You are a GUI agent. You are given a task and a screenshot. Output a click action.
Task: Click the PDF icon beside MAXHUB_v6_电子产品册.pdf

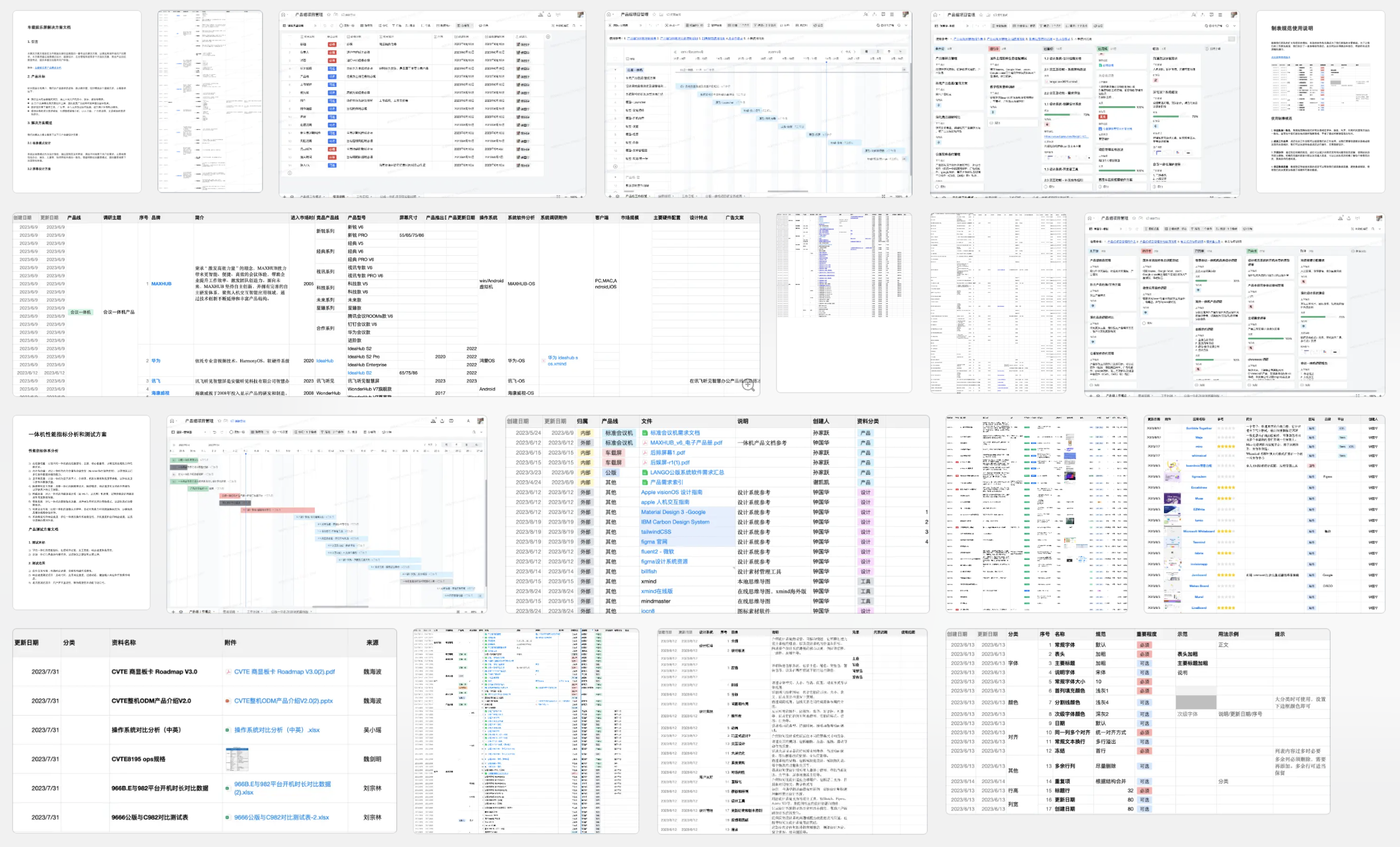point(645,443)
